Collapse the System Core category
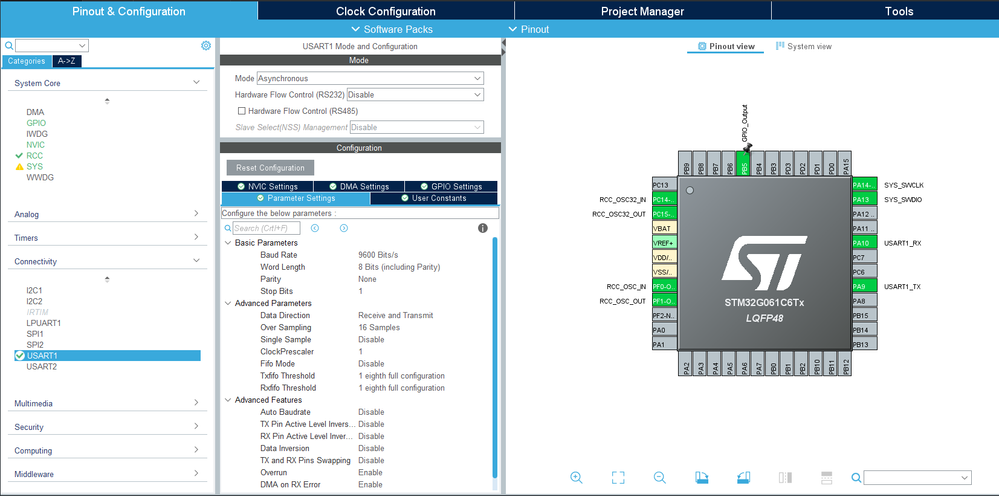999x496 pixels. click(x=196, y=83)
